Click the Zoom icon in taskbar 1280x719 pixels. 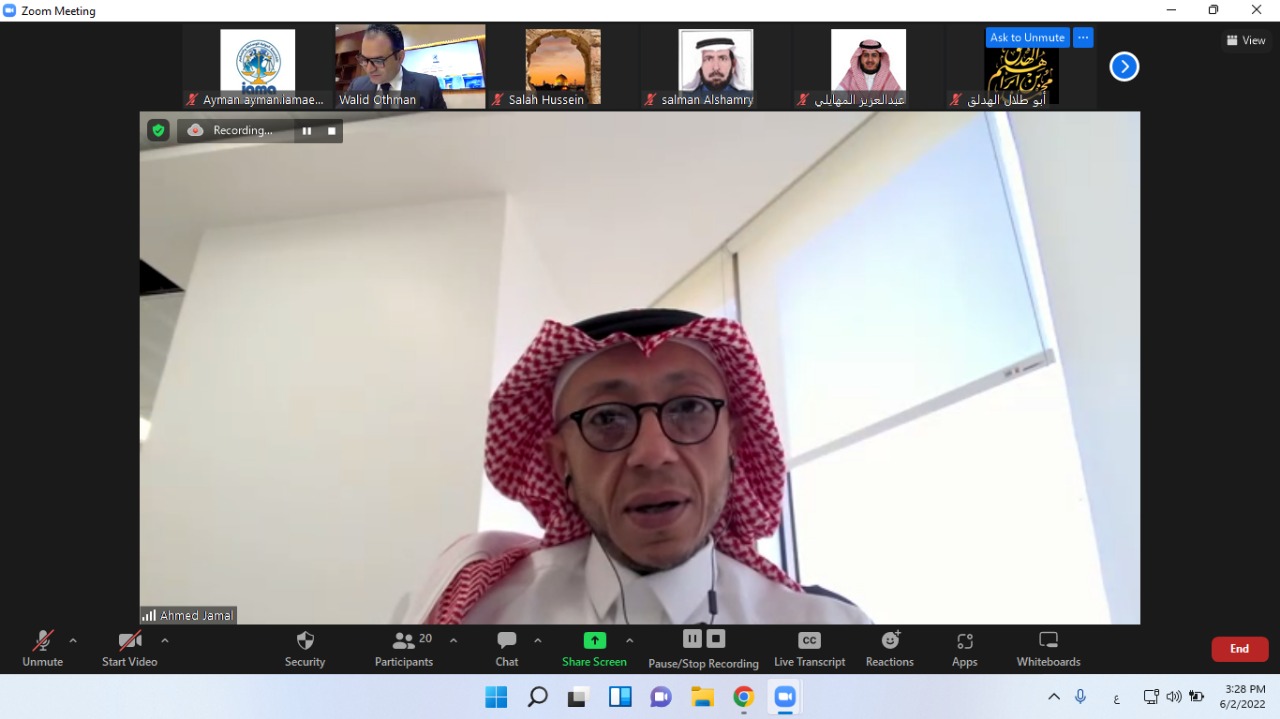tap(786, 697)
